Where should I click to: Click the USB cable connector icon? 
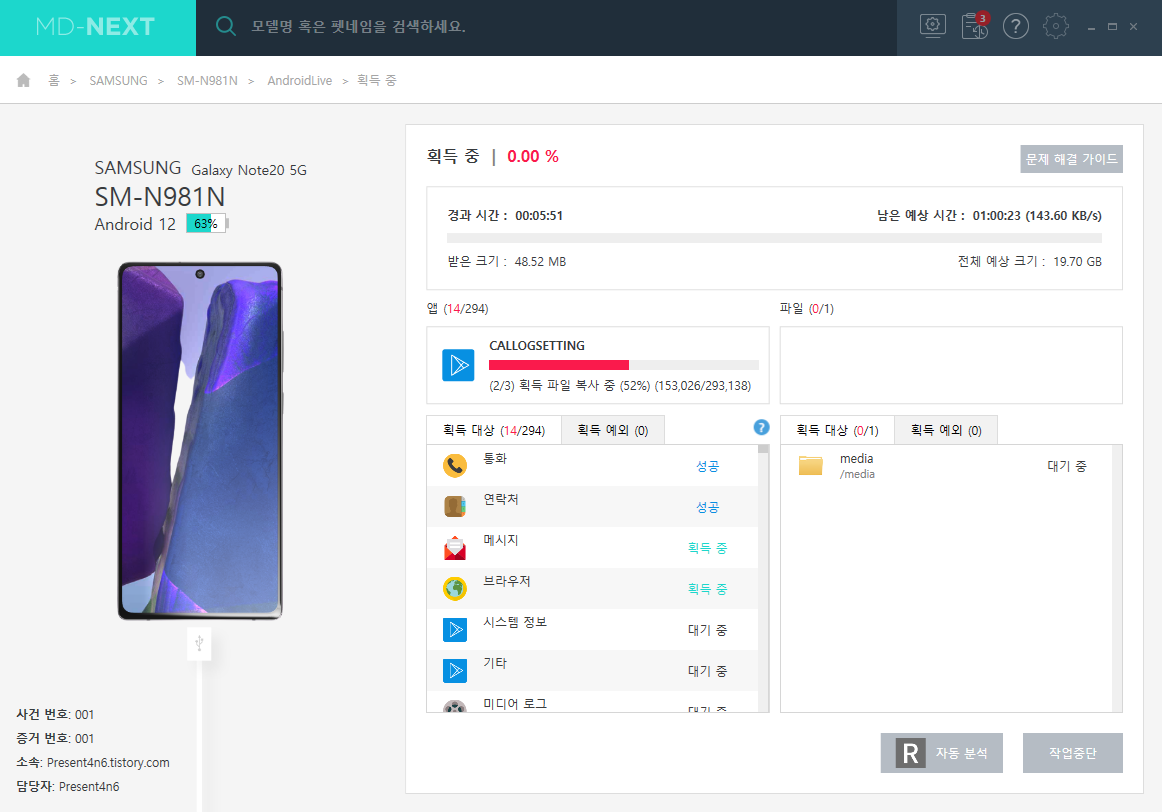coord(199,643)
